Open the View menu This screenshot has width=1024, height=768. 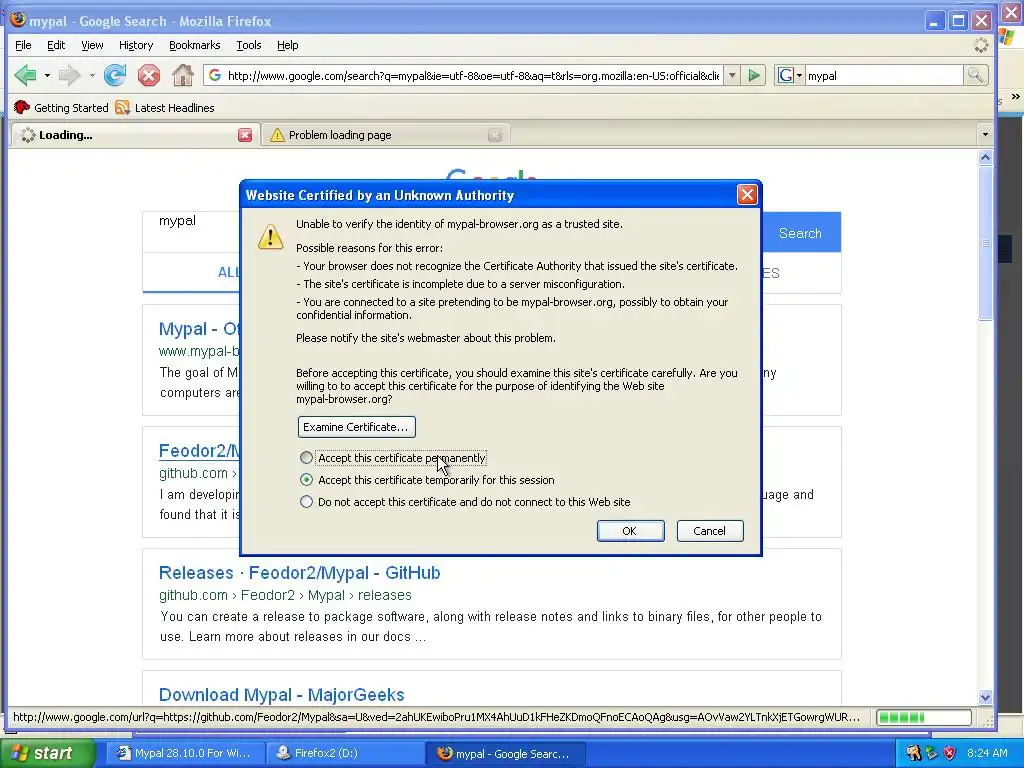[92, 45]
